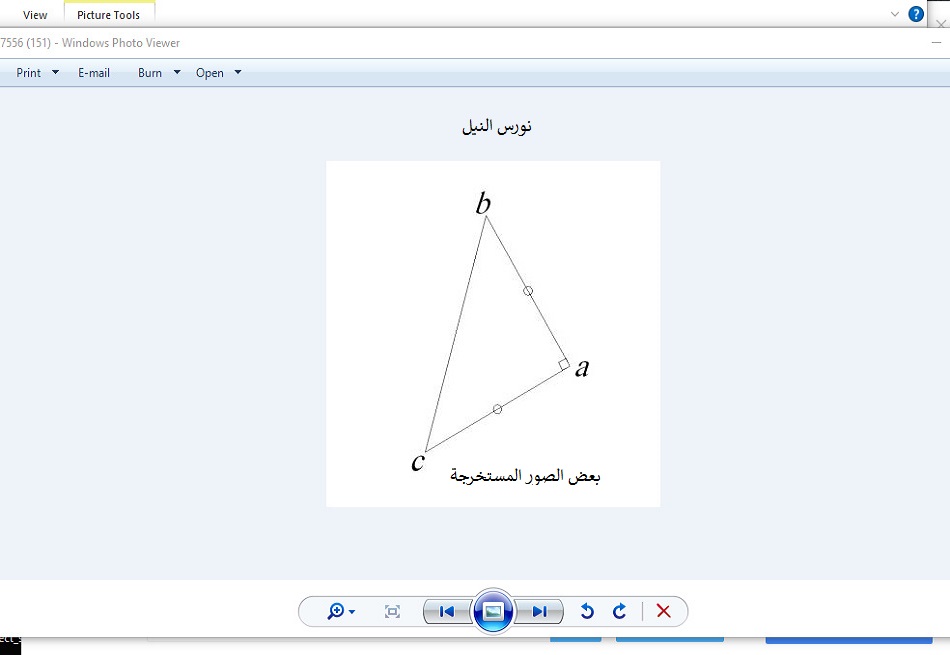Image resolution: width=950 pixels, height=655 pixels.
Task: Go to the previous picture
Action: point(446,611)
